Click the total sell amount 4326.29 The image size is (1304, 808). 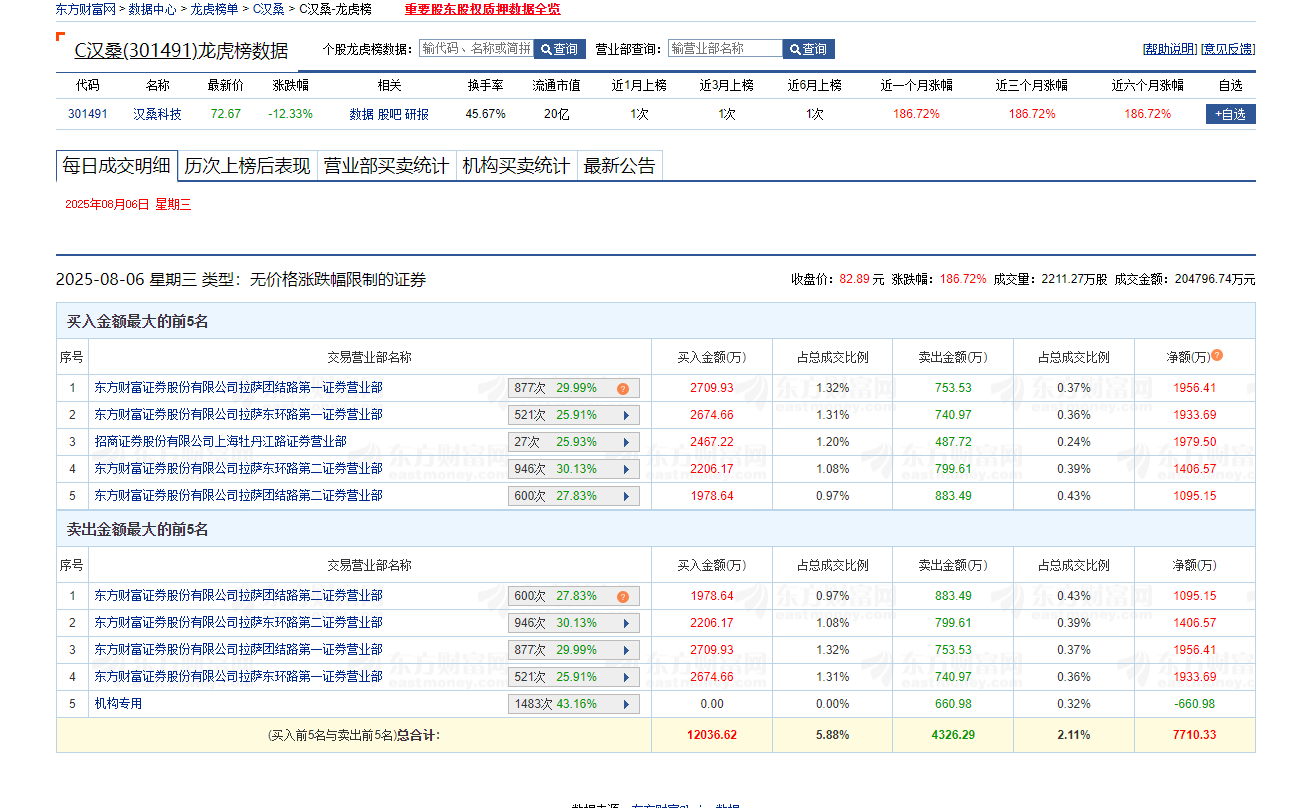[953, 735]
